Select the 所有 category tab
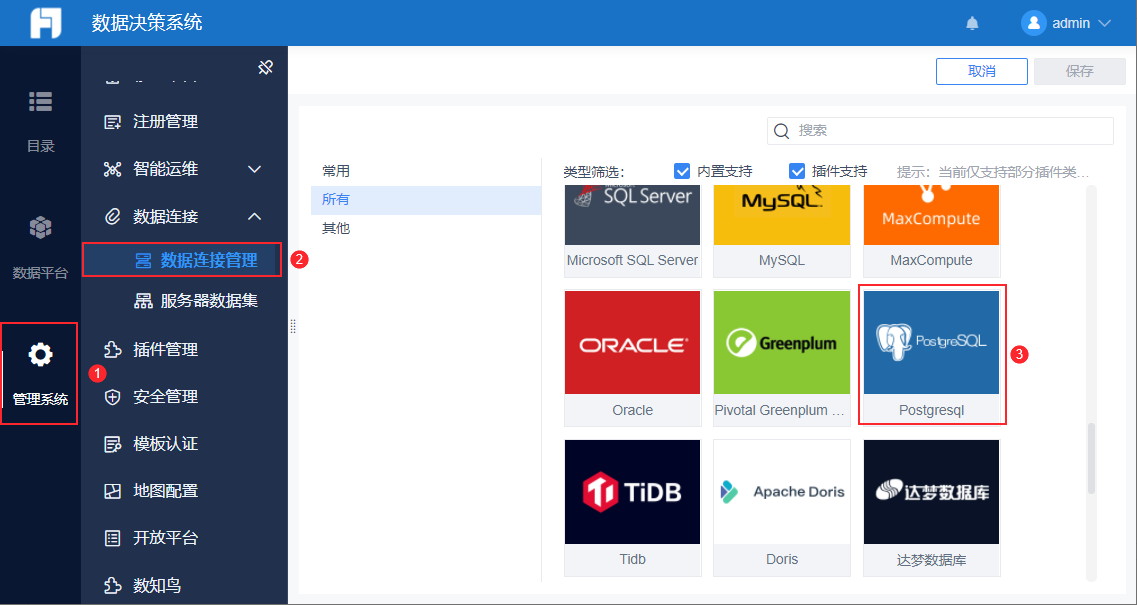The height and width of the screenshot is (605, 1137). click(x=426, y=199)
